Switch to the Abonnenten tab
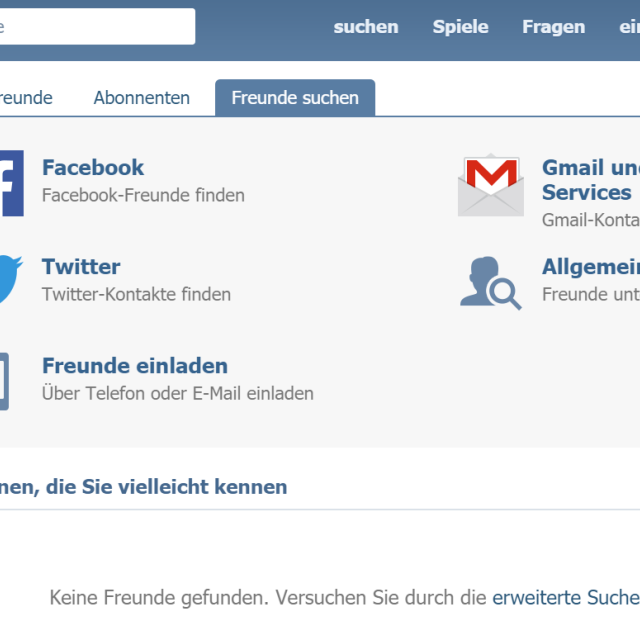Viewport: 640px width, 640px height. (x=141, y=98)
